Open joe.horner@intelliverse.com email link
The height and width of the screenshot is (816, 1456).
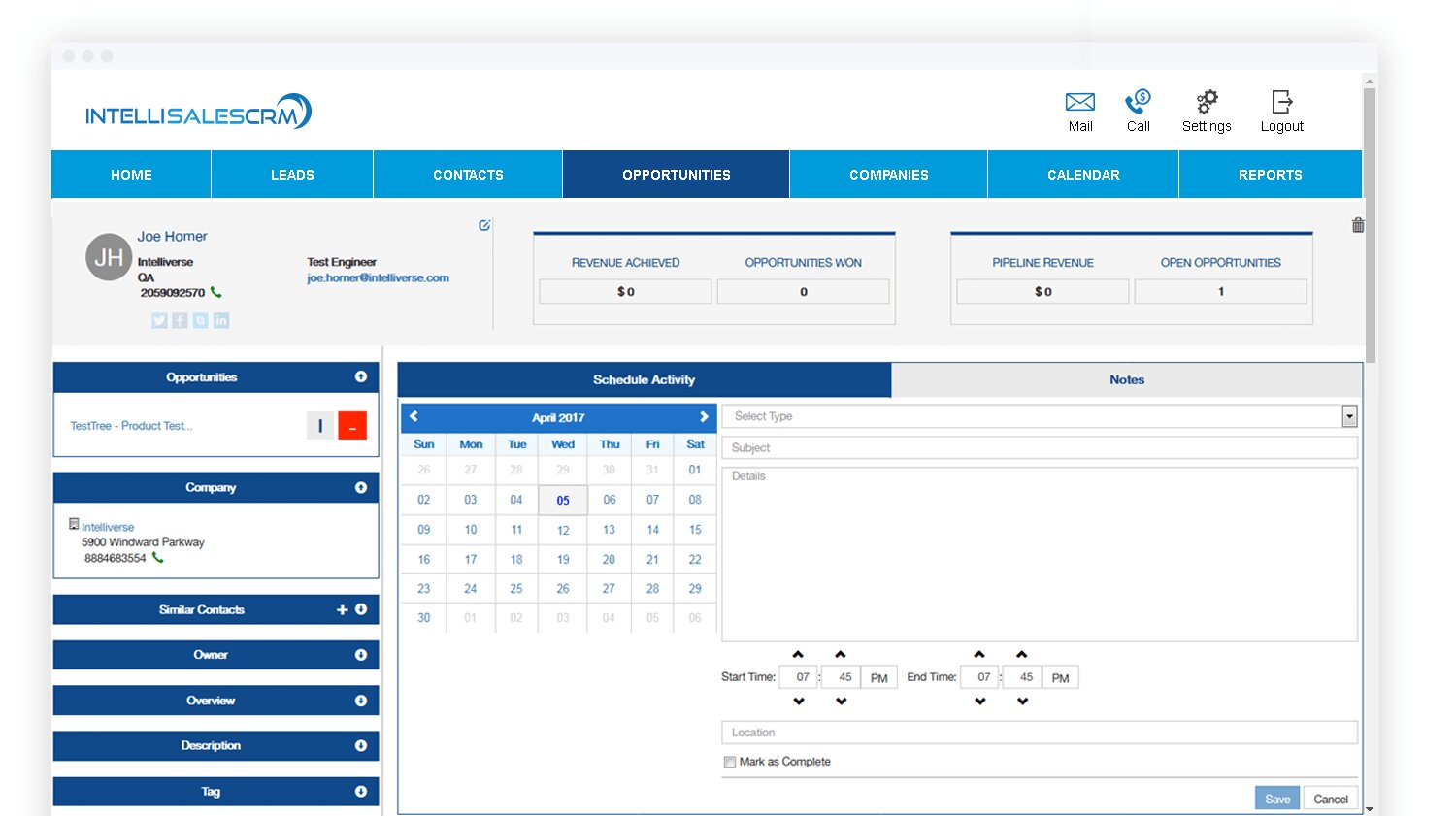click(378, 278)
